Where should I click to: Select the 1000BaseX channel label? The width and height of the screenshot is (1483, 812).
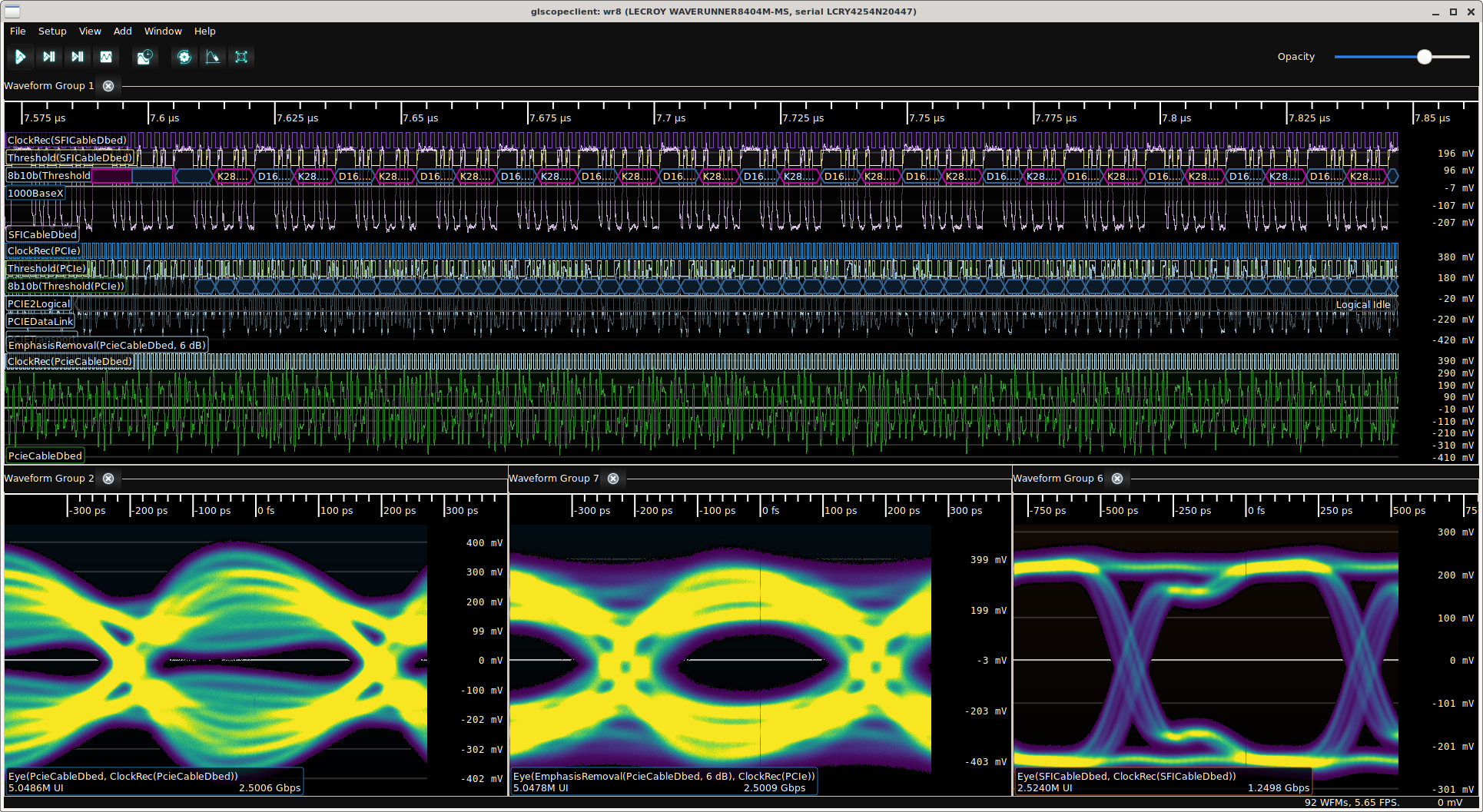coord(35,193)
